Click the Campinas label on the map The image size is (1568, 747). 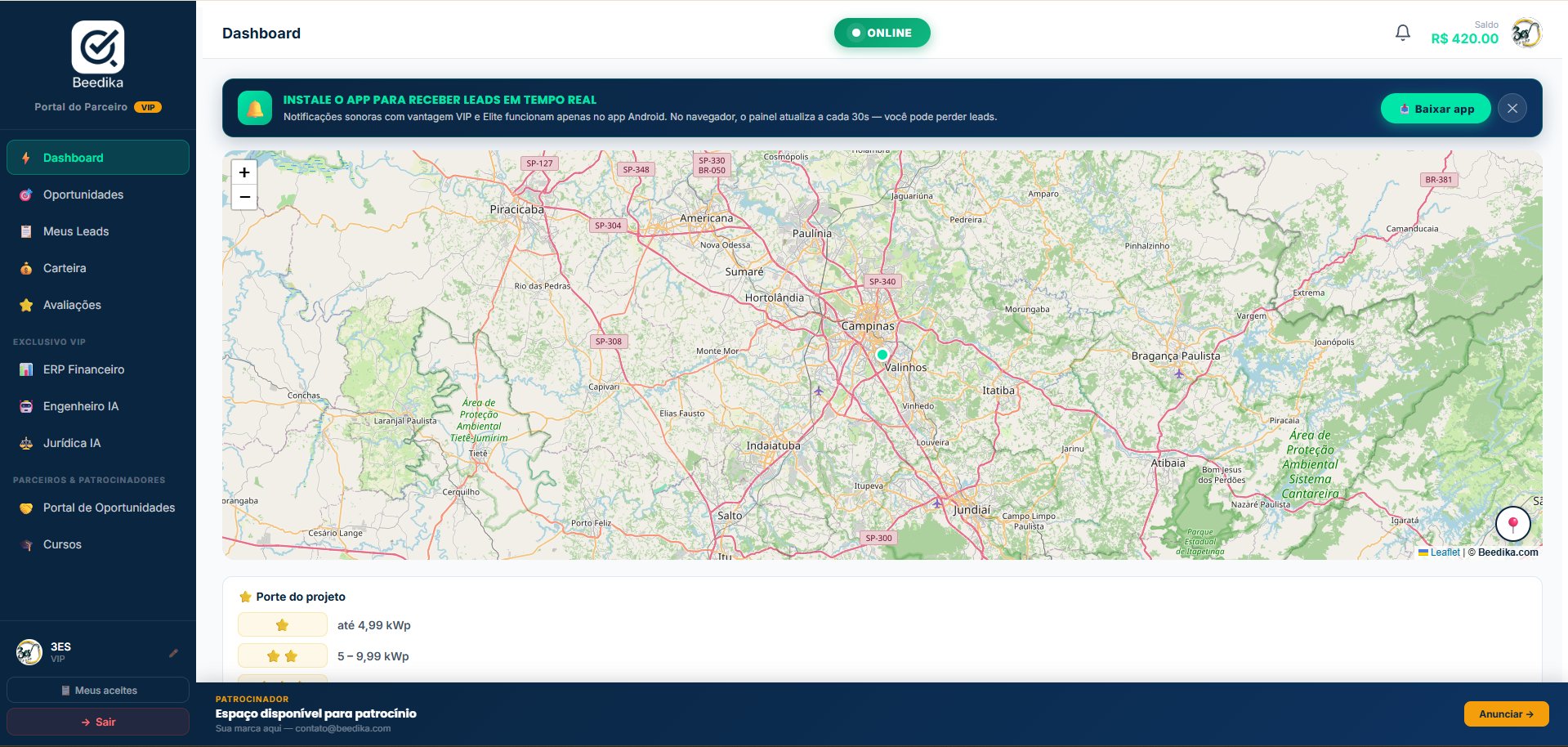[868, 326]
